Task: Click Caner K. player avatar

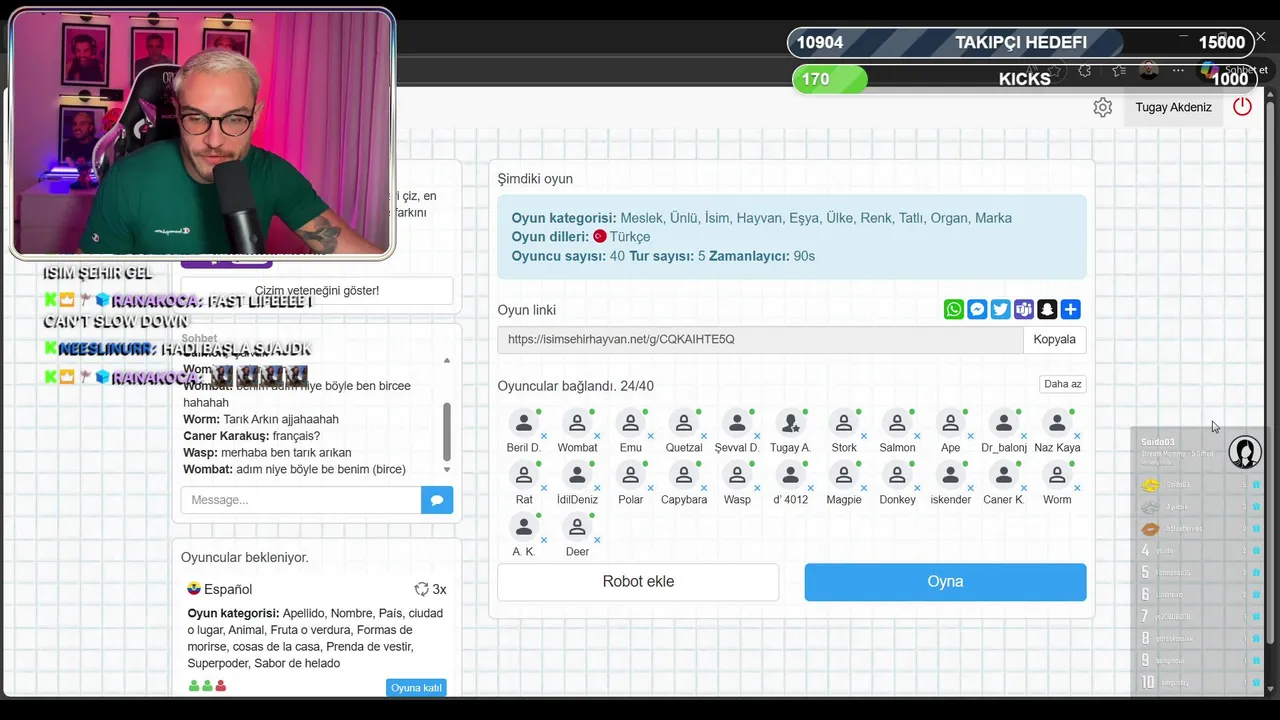Action: 1004,476
